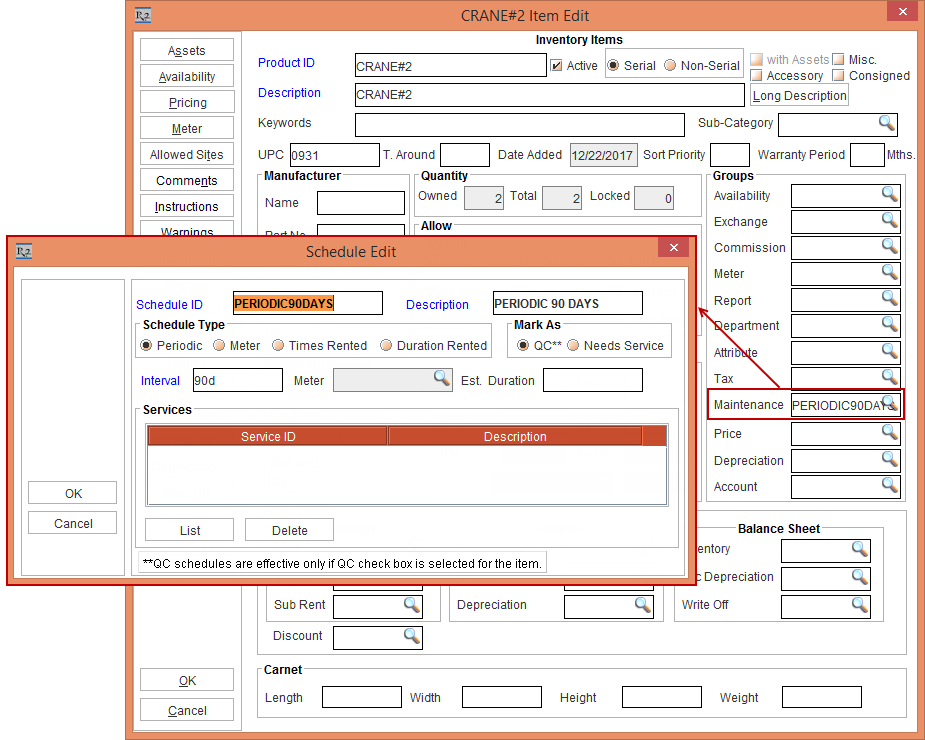Toggle the Active checkbox

tap(557, 66)
